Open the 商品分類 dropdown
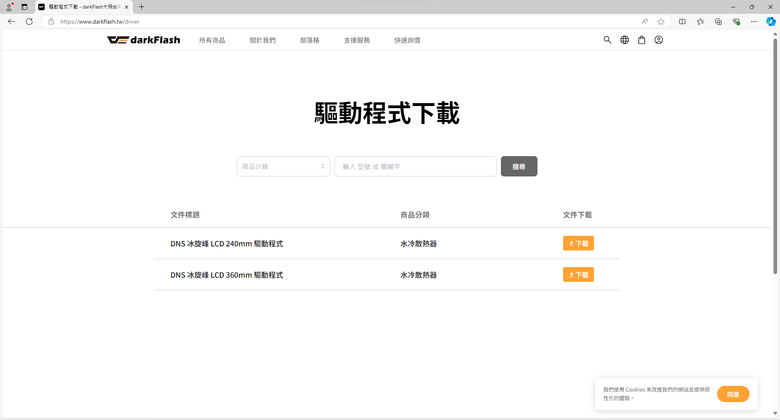The width and height of the screenshot is (780, 420). (283, 166)
